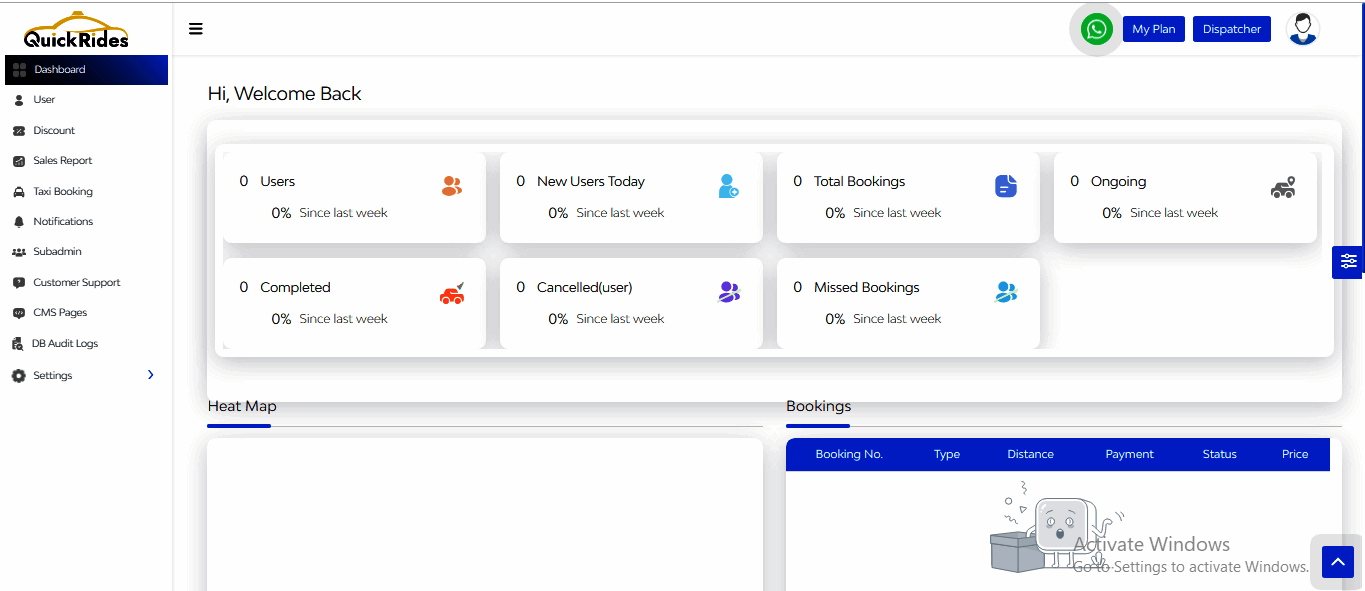Click the Booking No. column header
The width and height of the screenshot is (1365, 591).
tap(849, 454)
